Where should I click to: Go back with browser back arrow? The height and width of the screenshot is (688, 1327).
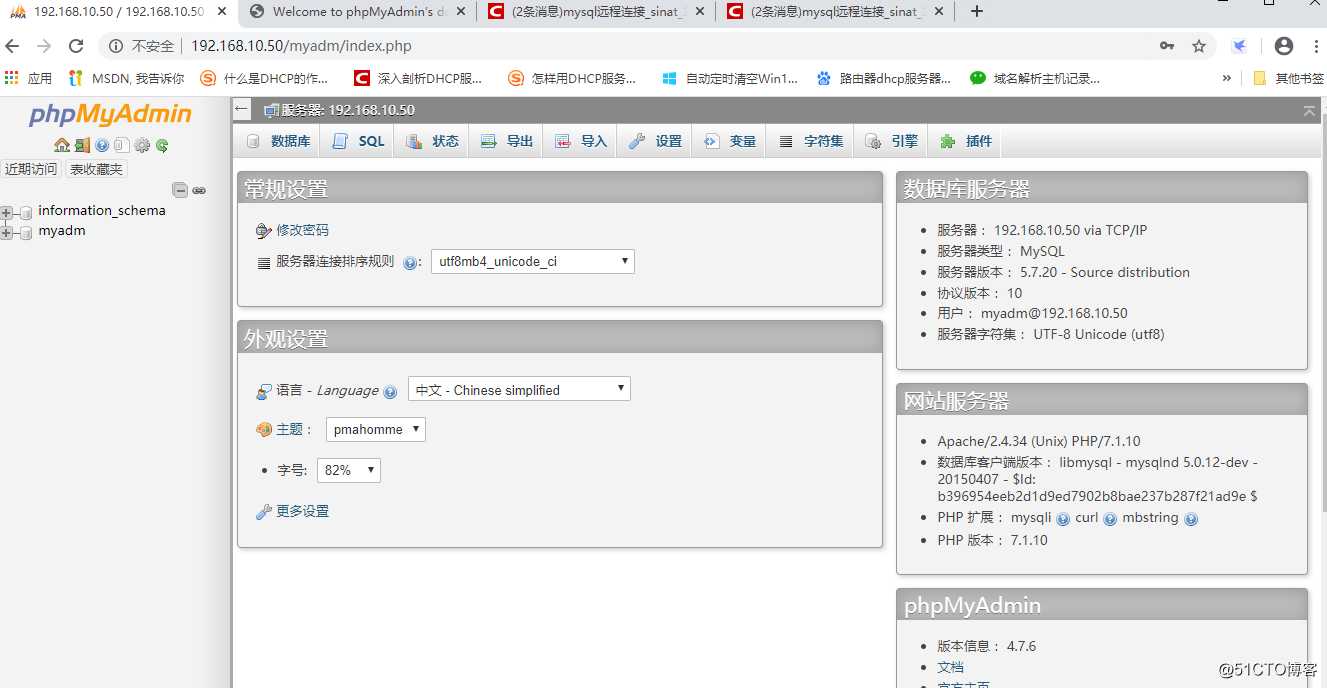(13, 46)
